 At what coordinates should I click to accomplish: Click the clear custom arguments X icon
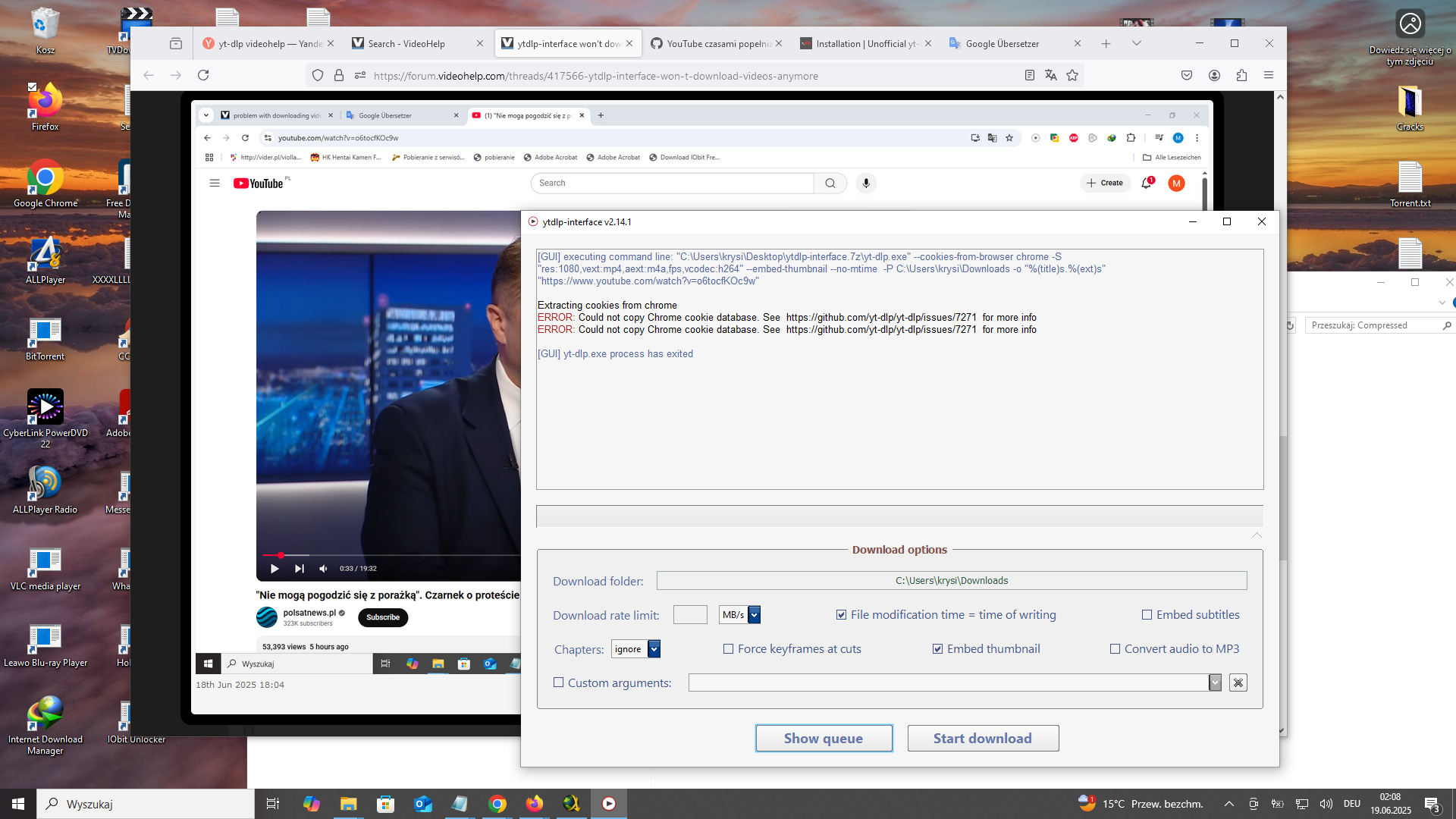click(1238, 682)
